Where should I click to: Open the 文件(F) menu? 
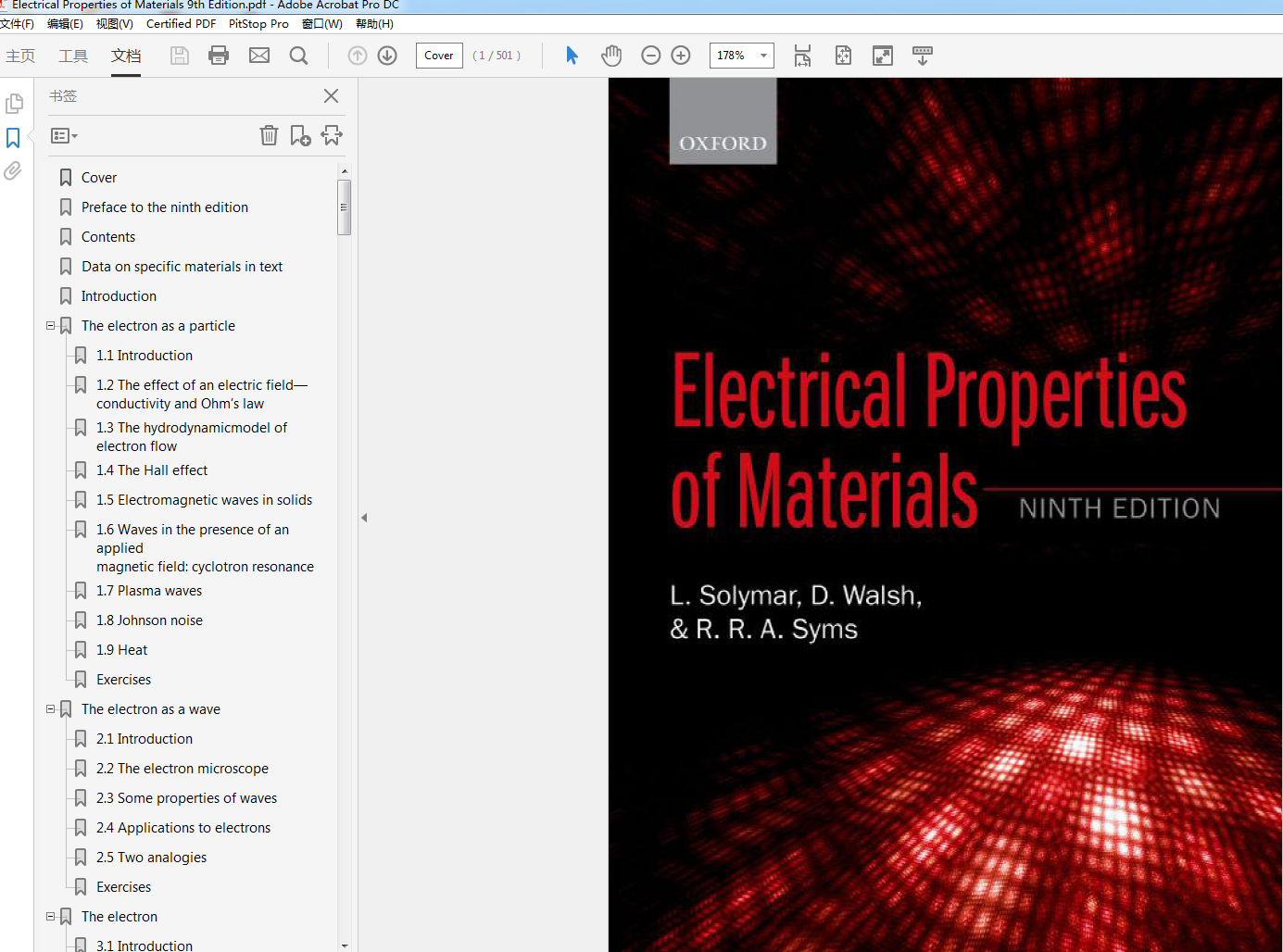click(x=17, y=24)
